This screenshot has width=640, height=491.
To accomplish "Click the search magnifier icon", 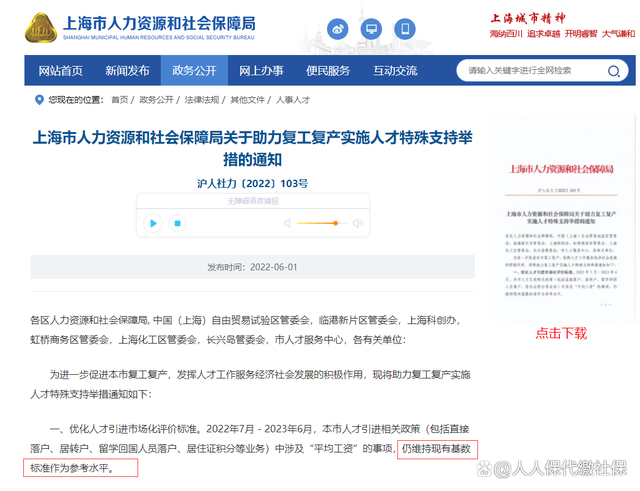I will [x=613, y=71].
